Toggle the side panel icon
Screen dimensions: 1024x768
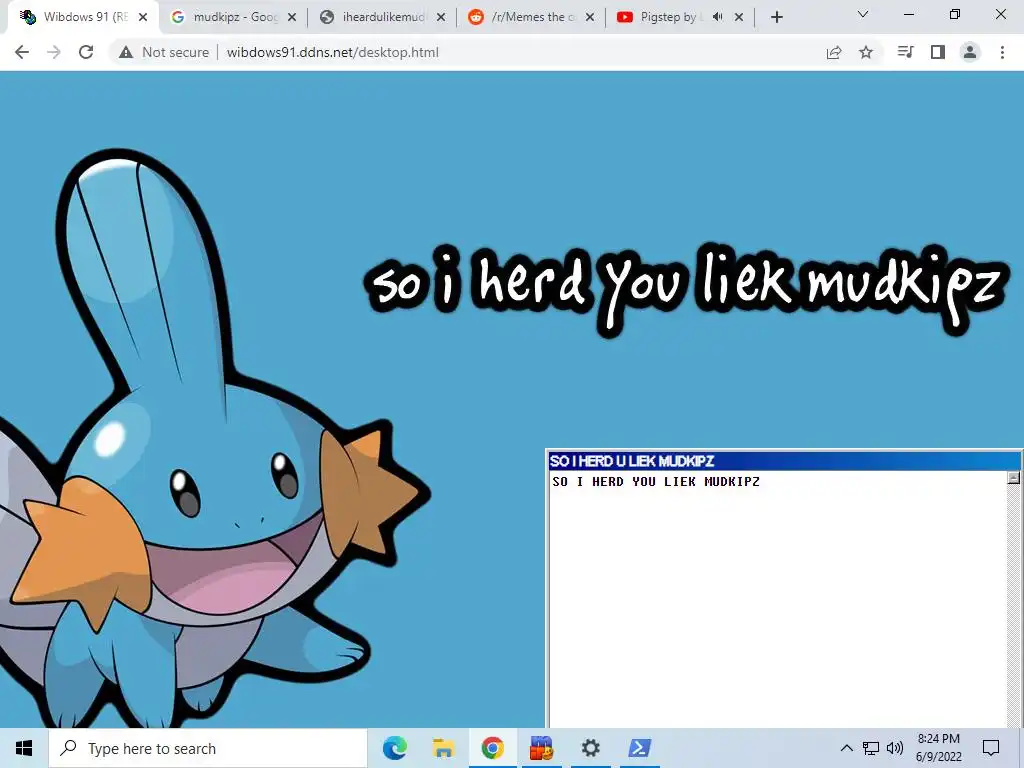(x=938, y=52)
